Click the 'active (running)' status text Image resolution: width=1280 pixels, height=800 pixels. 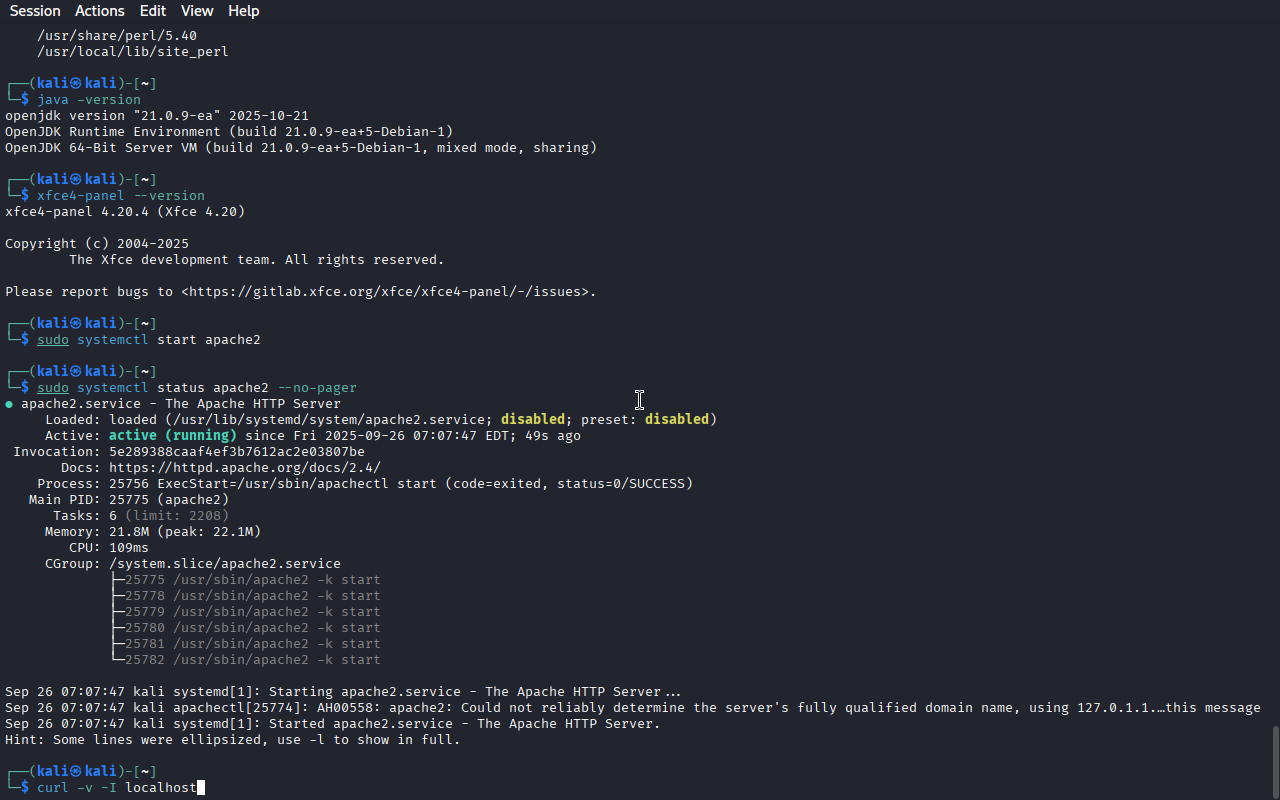pos(173,436)
